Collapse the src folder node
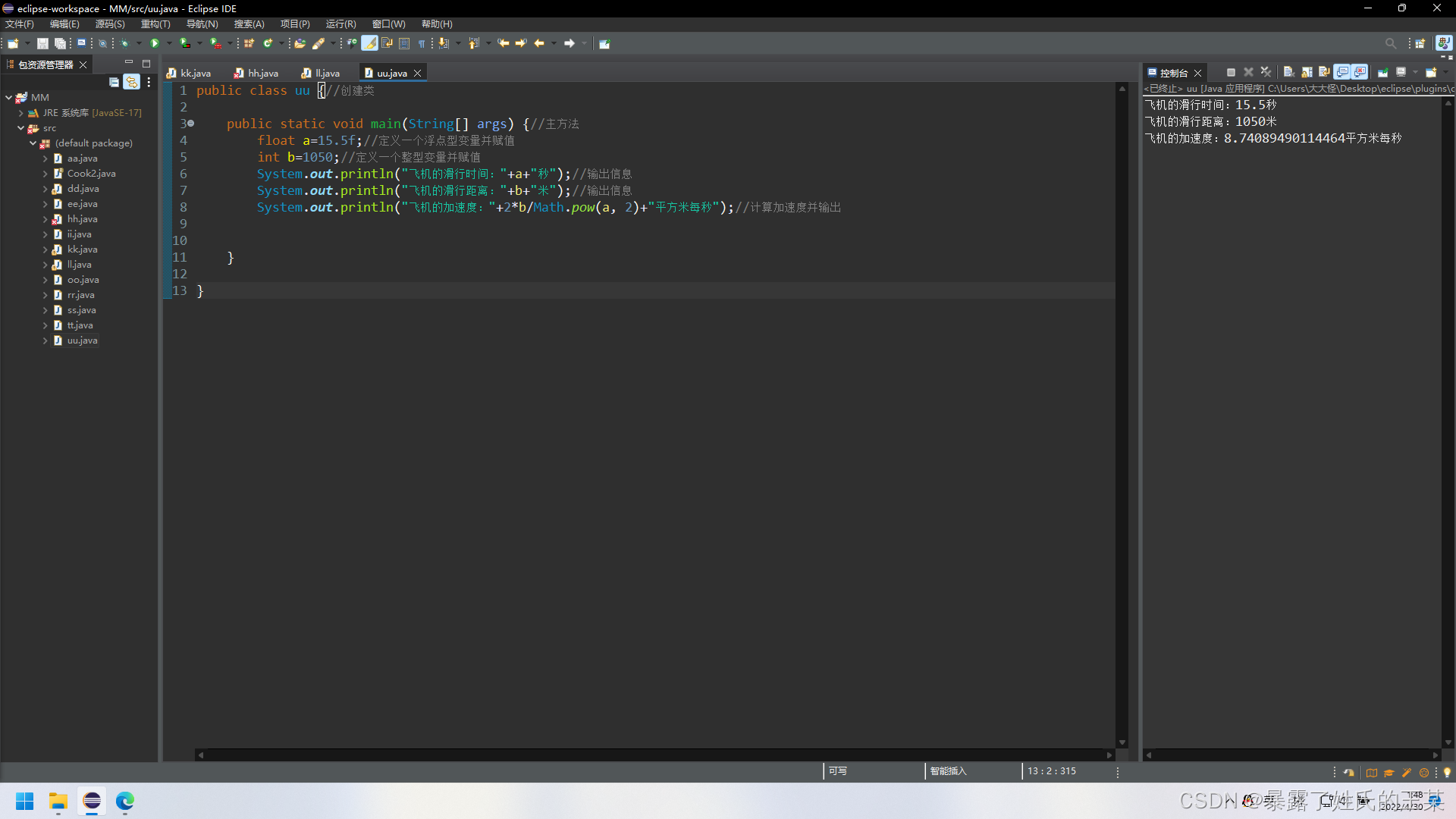 (x=20, y=128)
